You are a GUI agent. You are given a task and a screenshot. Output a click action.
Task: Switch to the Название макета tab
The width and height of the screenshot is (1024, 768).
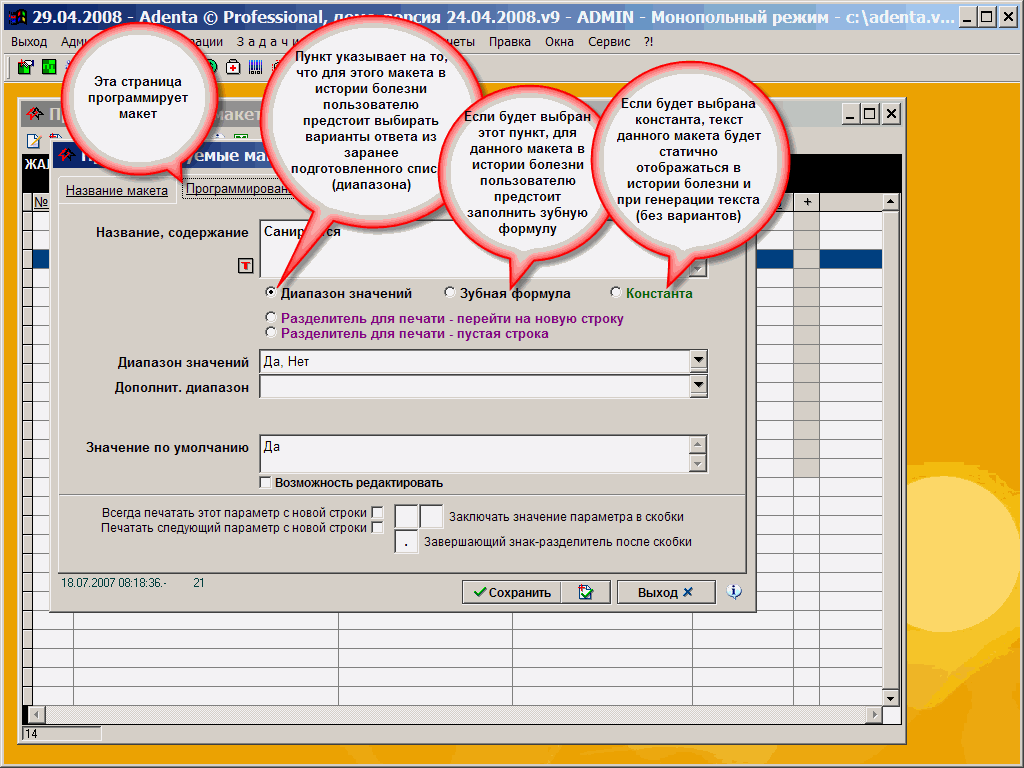tap(115, 190)
